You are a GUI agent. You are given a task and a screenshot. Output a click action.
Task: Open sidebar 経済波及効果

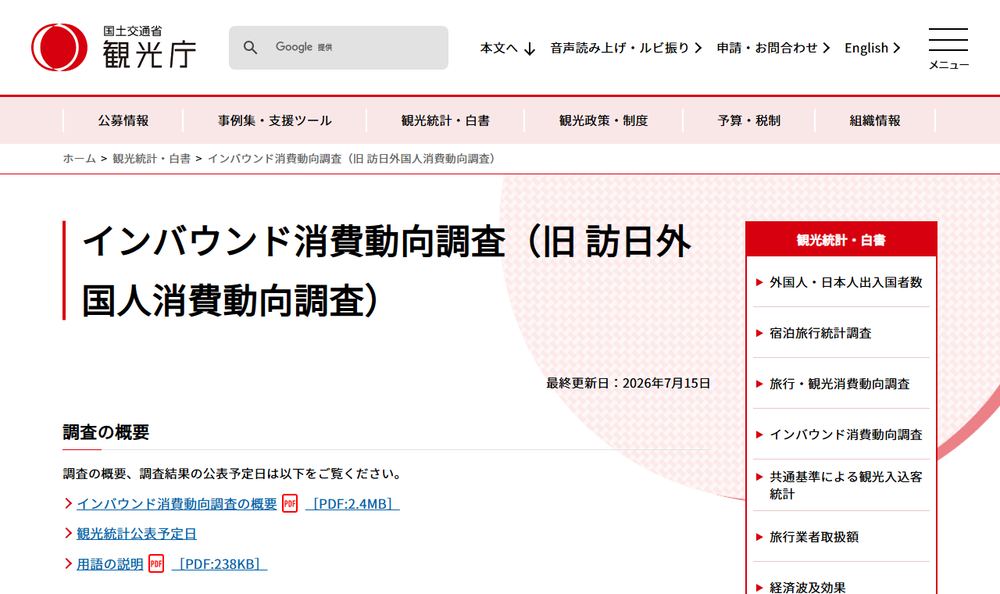coord(807,588)
